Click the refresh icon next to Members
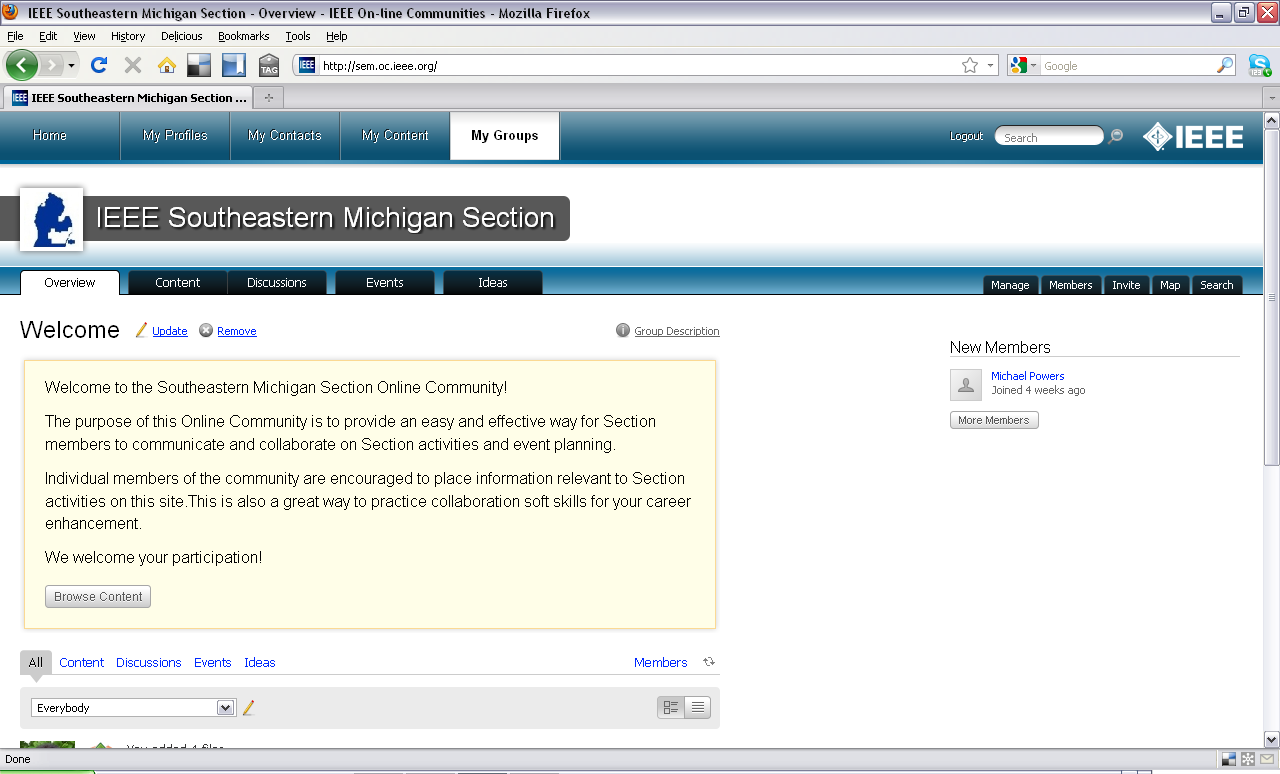 click(709, 662)
